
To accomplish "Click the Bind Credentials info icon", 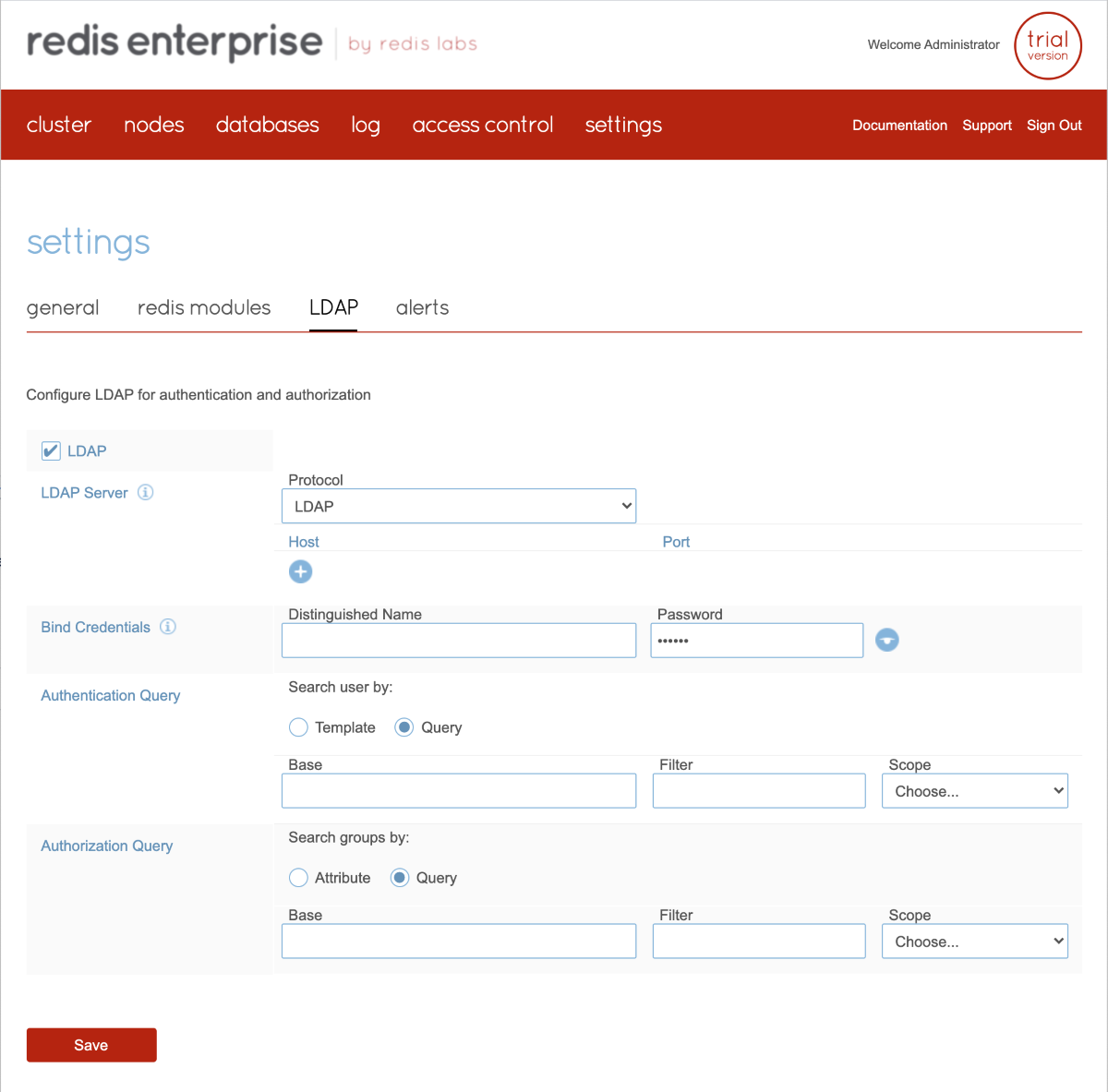I will coord(168,627).
